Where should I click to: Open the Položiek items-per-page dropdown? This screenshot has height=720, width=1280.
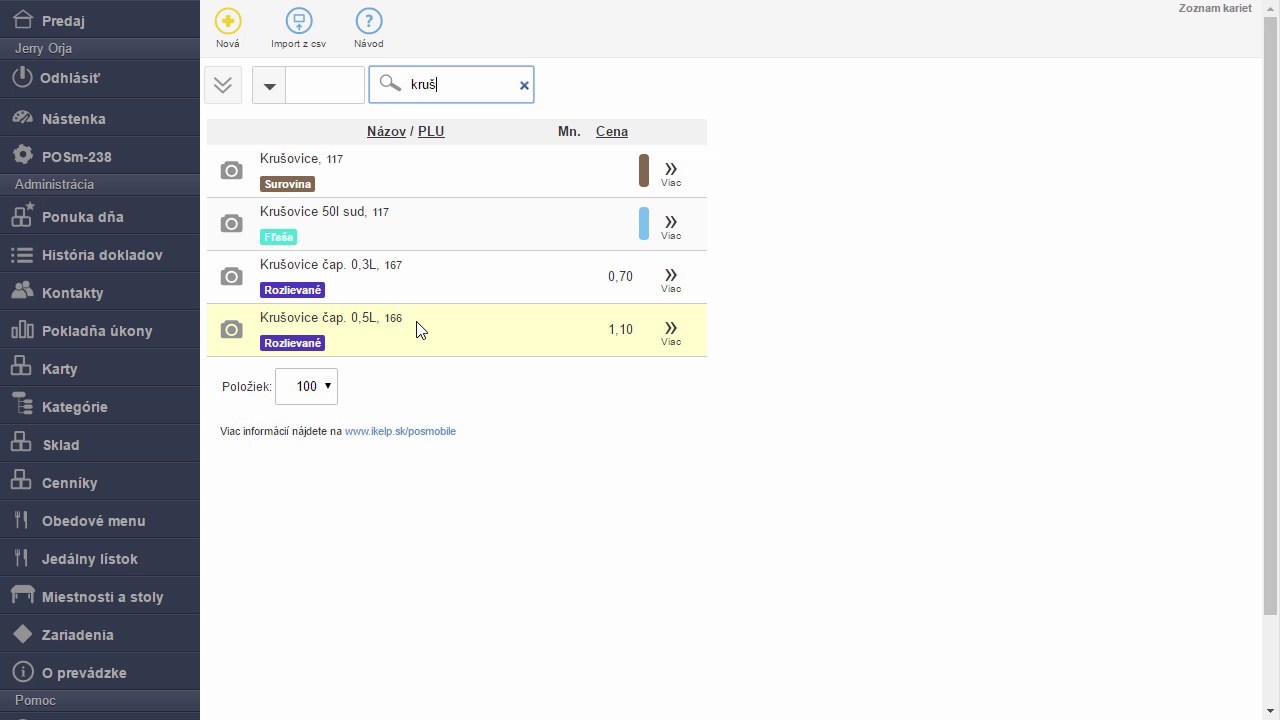click(x=306, y=387)
